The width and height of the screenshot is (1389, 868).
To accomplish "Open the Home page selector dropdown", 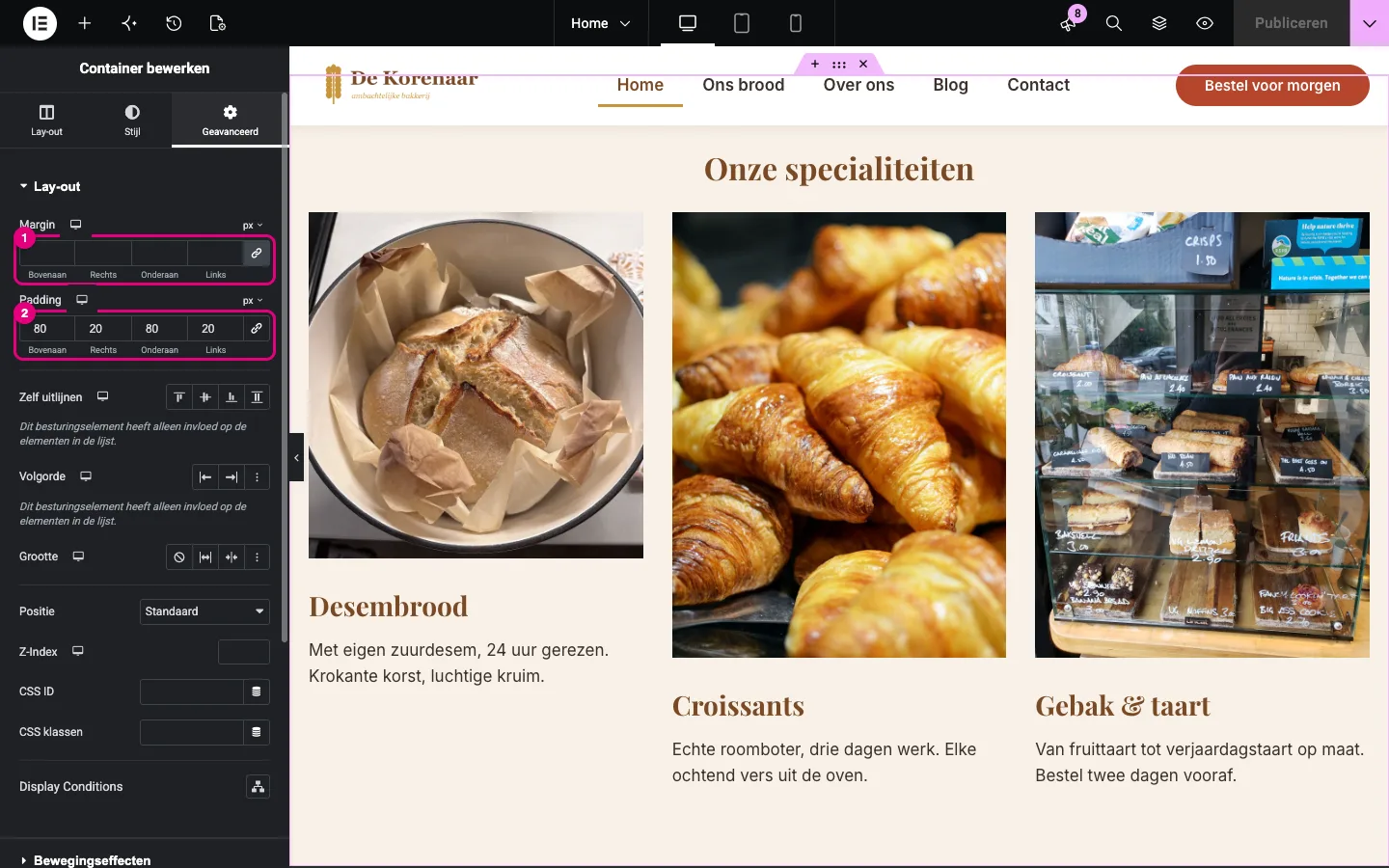I will click(601, 23).
